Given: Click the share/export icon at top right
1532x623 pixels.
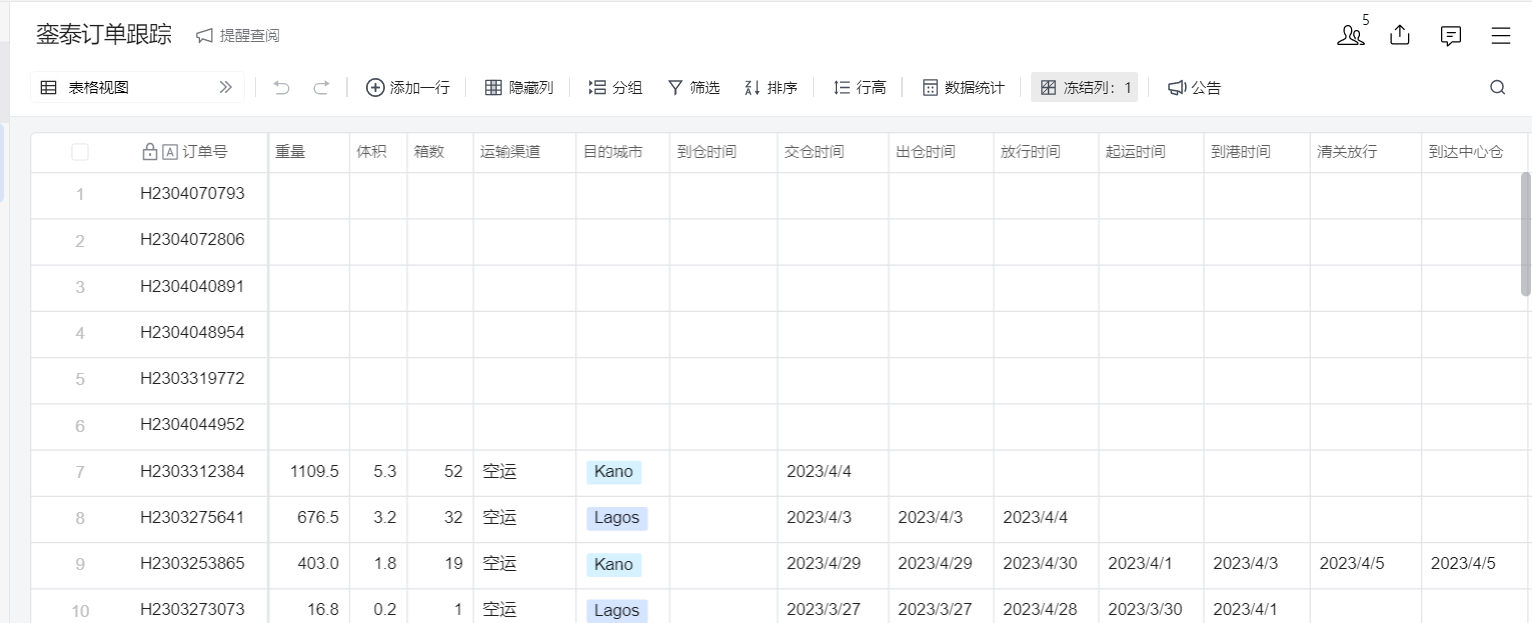Looking at the screenshot, I should (x=1400, y=35).
